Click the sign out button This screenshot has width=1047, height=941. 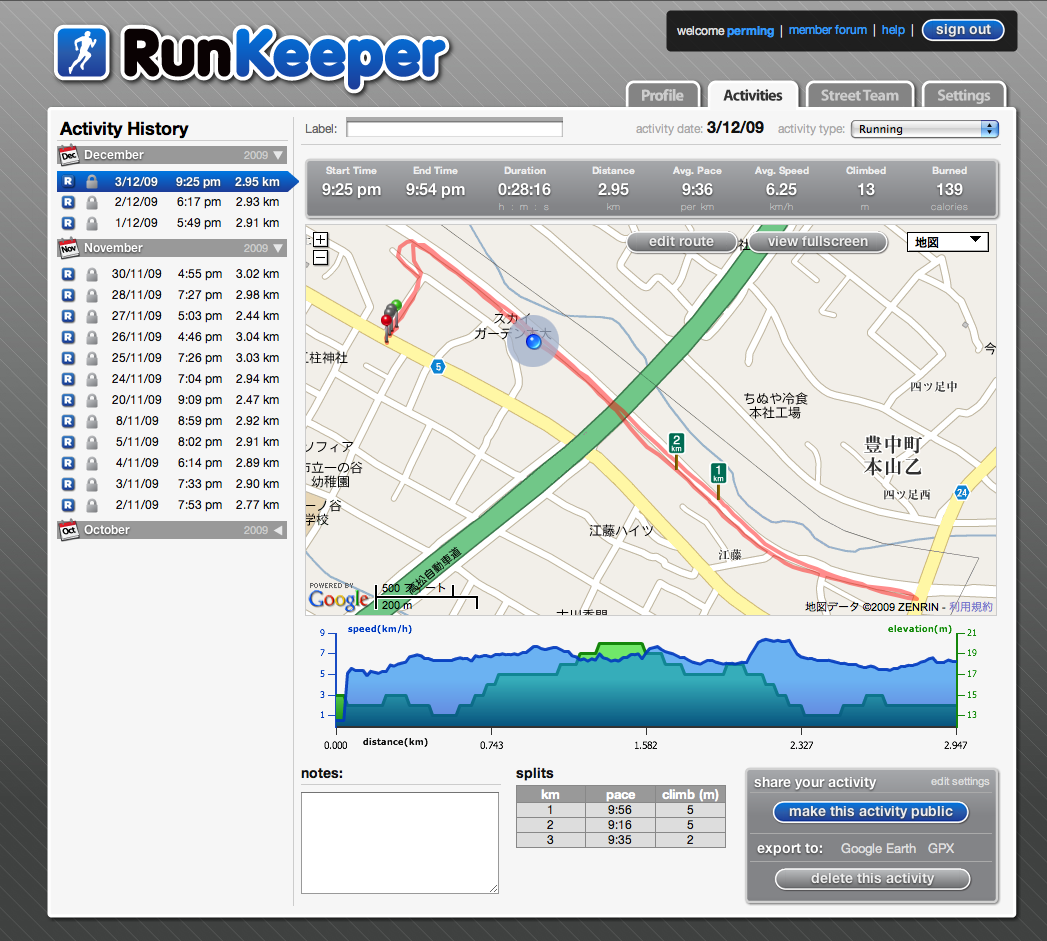coord(963,29)
